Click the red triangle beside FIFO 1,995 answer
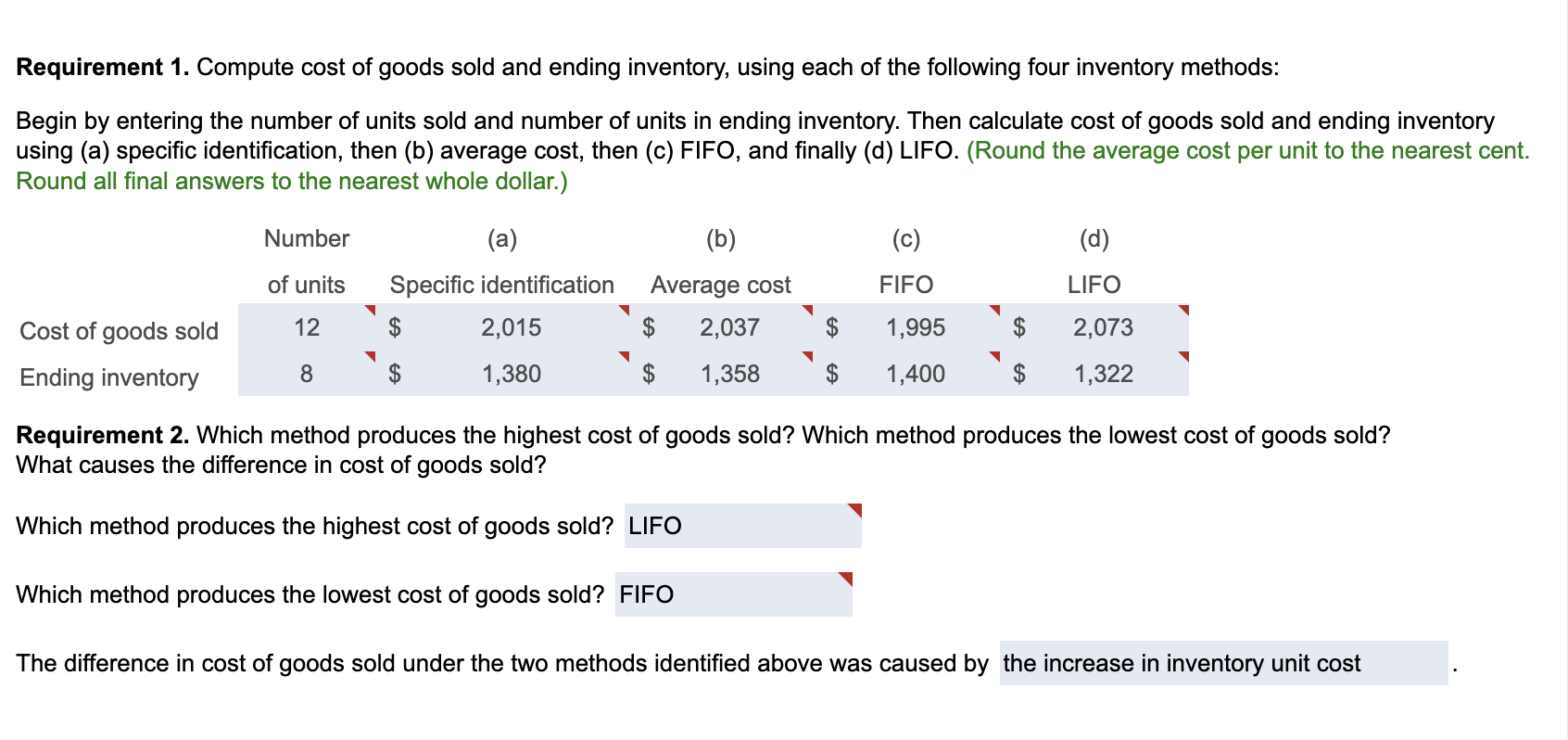 [994, 312]
